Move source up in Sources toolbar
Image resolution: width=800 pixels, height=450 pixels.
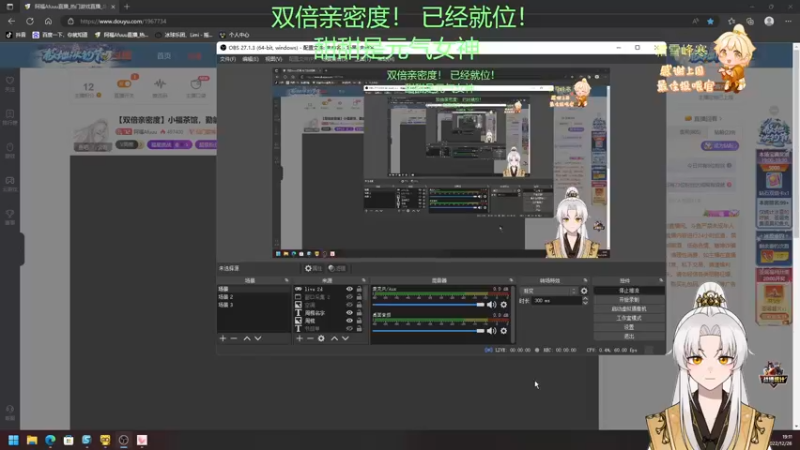[334, 338]
